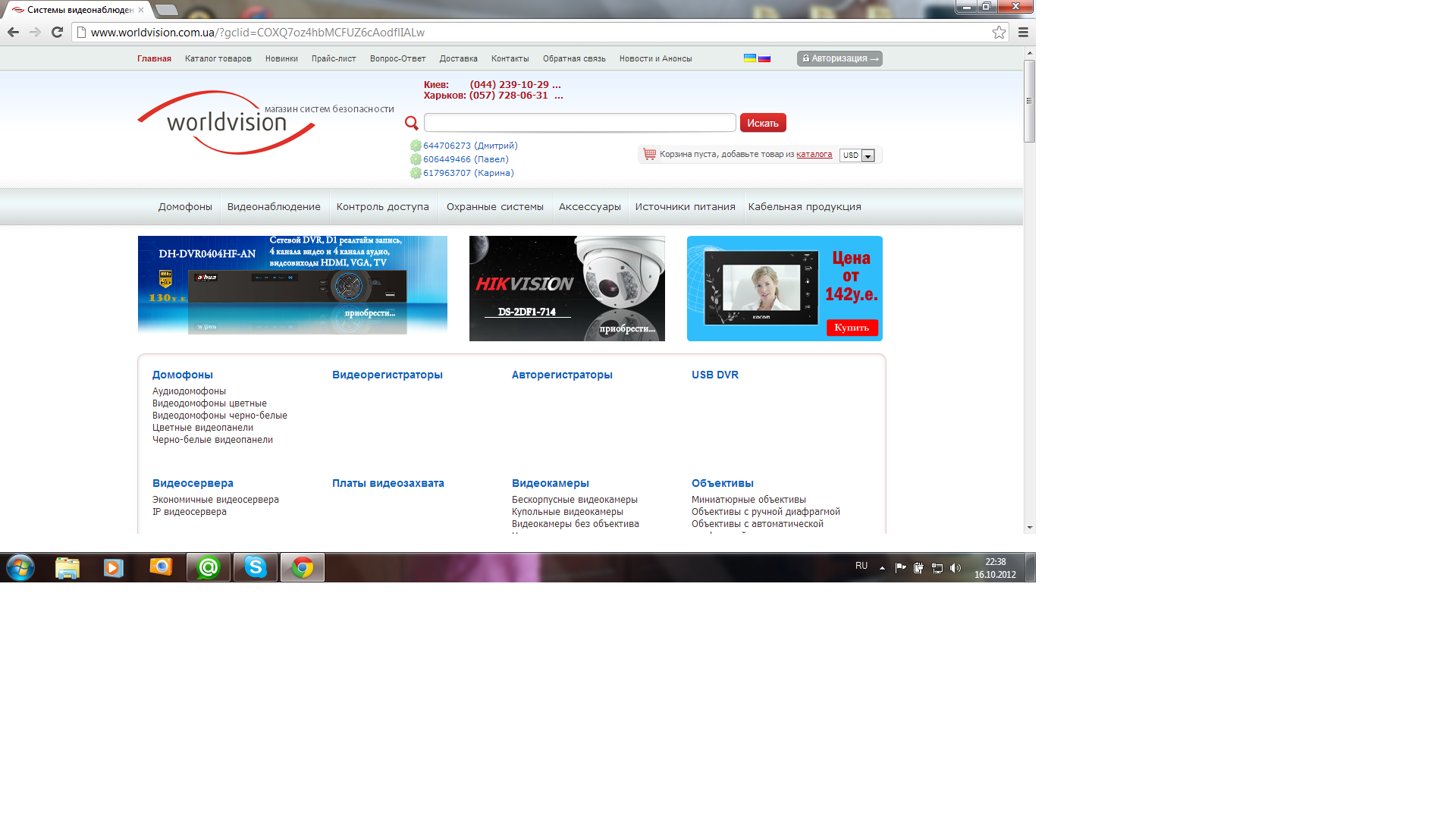
Task: Open the Hikvision DS-2DF1-714 banner
Action: pyautogui.click(x=567, y=288)
